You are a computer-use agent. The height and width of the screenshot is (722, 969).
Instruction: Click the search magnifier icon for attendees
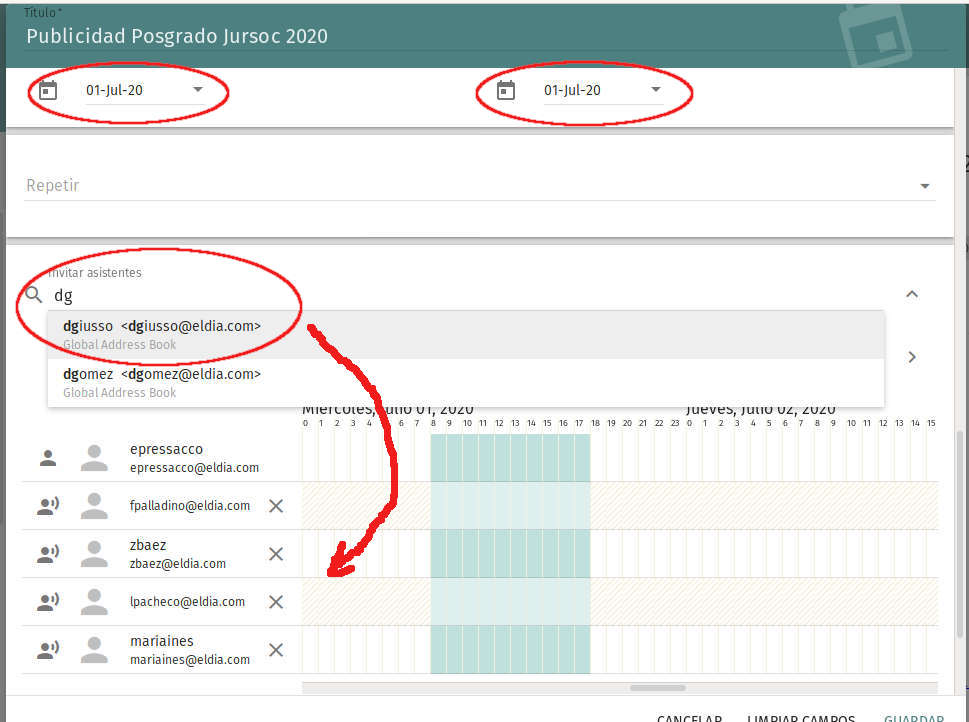point(34,295)
